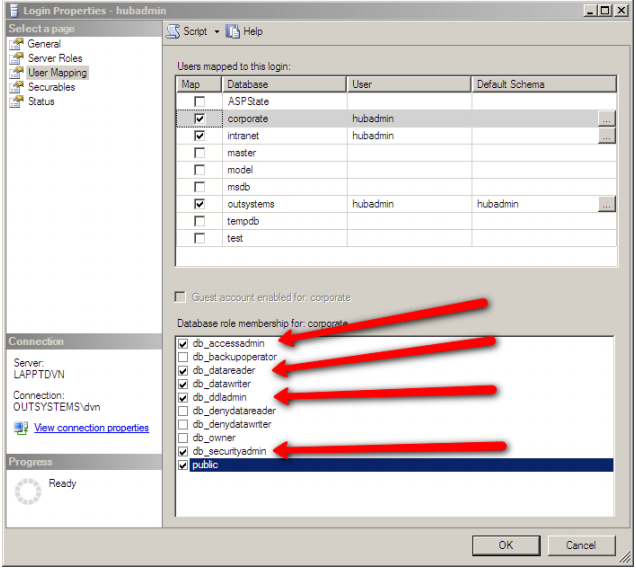Select the General page icon
636x568 pixels.
(18, 44)
